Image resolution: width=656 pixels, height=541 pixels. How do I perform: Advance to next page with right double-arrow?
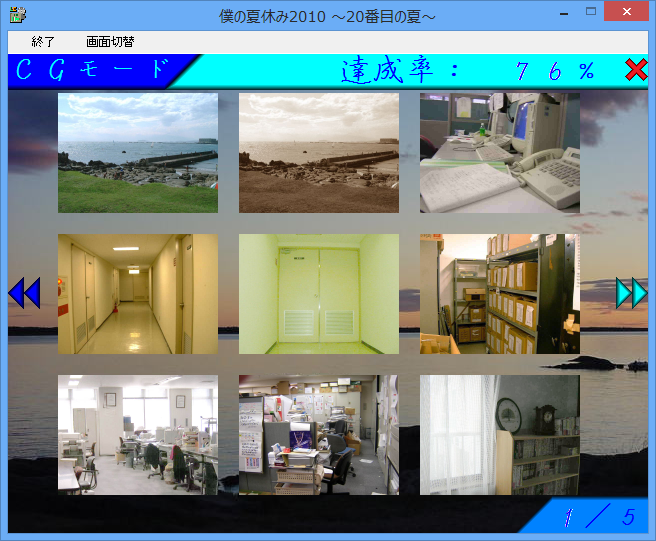[632, 293]
